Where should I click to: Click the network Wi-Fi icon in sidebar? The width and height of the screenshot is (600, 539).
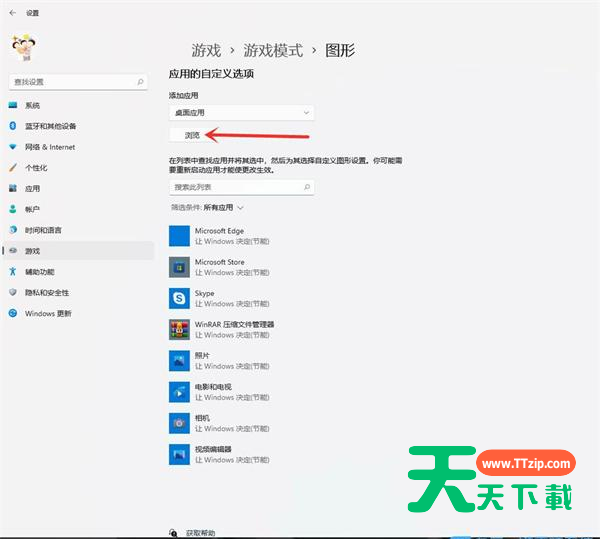(13, 147)
